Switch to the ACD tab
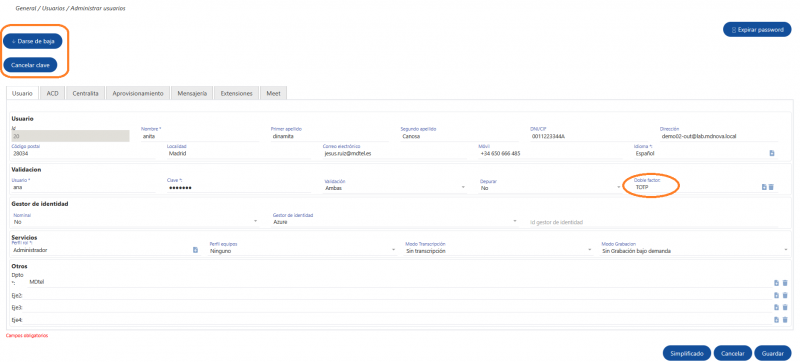The width and height of the screenshot is (800, 362). pos(53,93)
